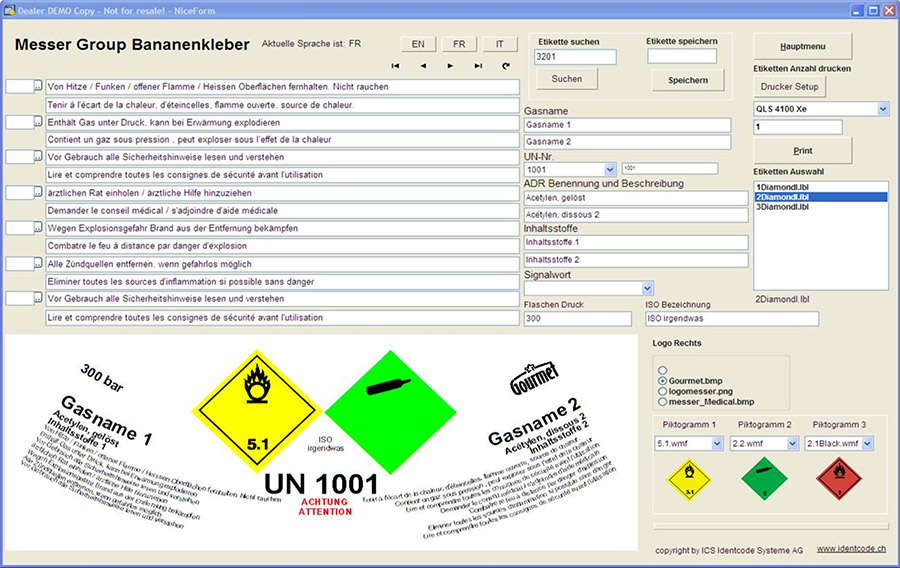Open the QLS 4100 Xe printer dropdown
The image size is (900, 568).
click(883, 109)
